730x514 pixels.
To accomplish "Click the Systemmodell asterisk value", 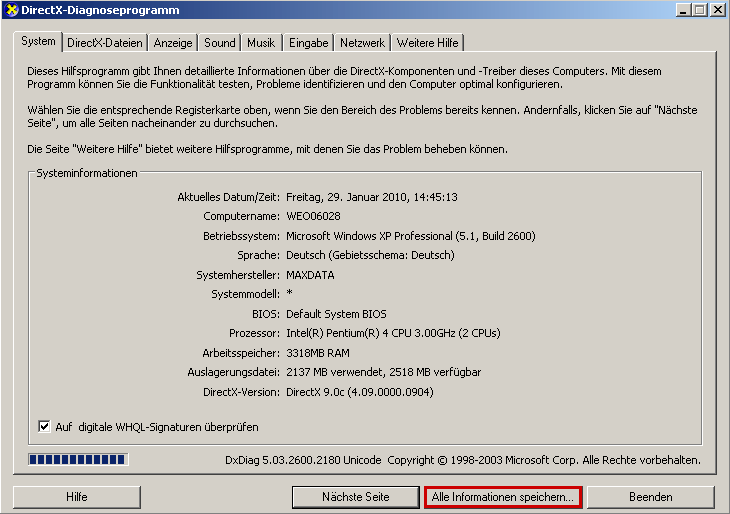I will pos(290,293).
